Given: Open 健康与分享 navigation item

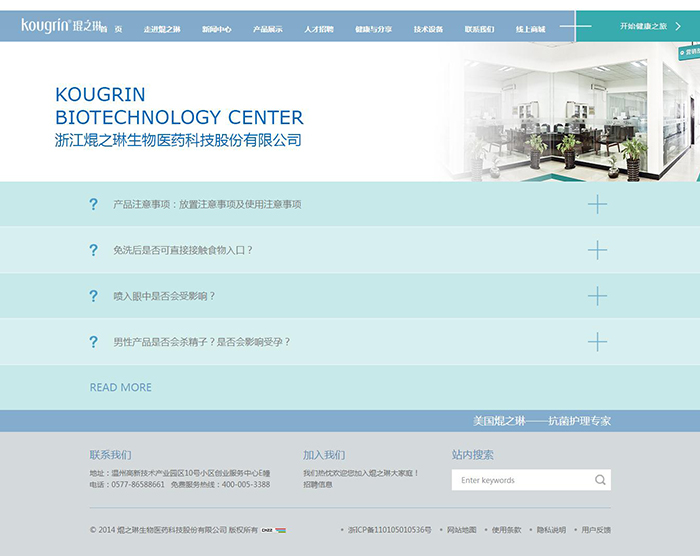Looking at the screenshot, I should click(x=373, y=29).
